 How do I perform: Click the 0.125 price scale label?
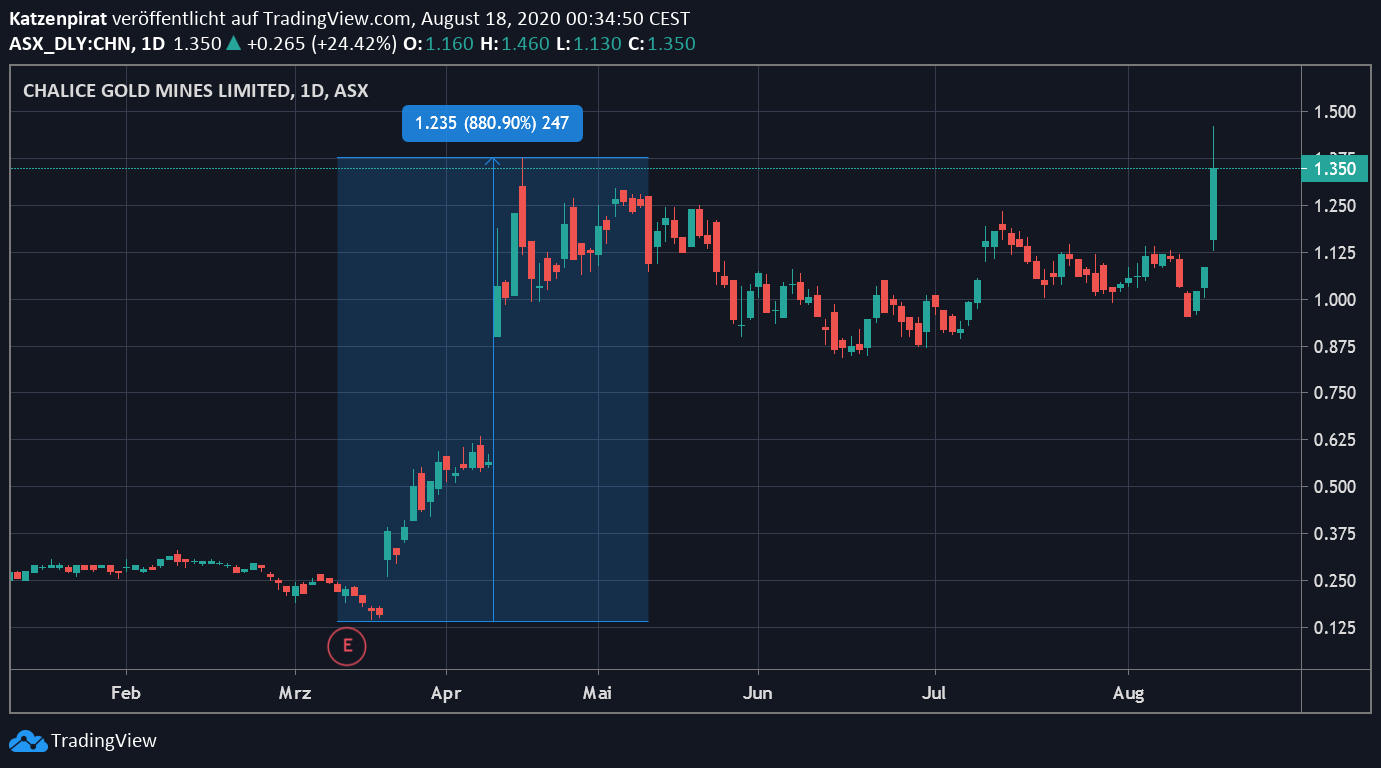coord(1335,627)
